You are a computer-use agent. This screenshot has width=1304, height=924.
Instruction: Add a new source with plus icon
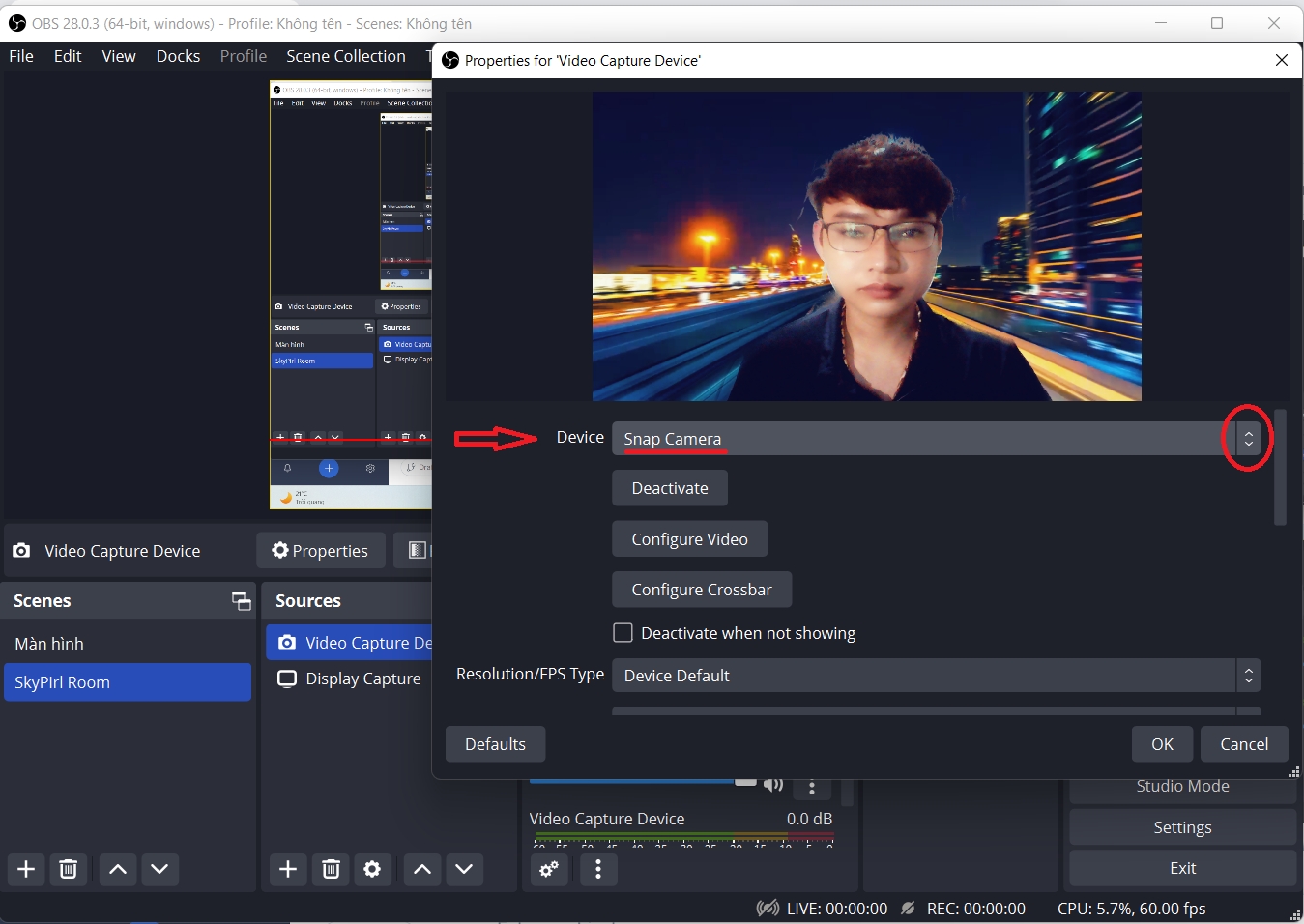[x=288, y=869]
